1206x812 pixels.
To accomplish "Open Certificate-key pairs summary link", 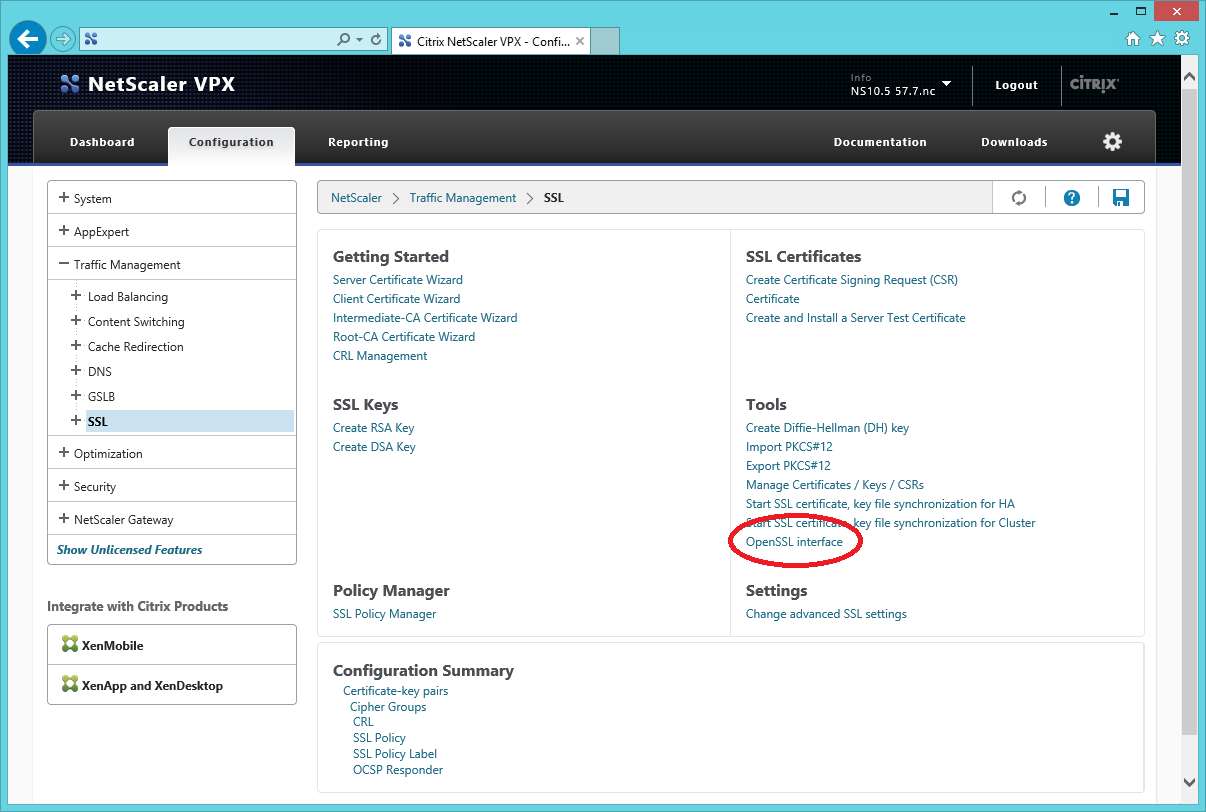I will pos(396,691).
